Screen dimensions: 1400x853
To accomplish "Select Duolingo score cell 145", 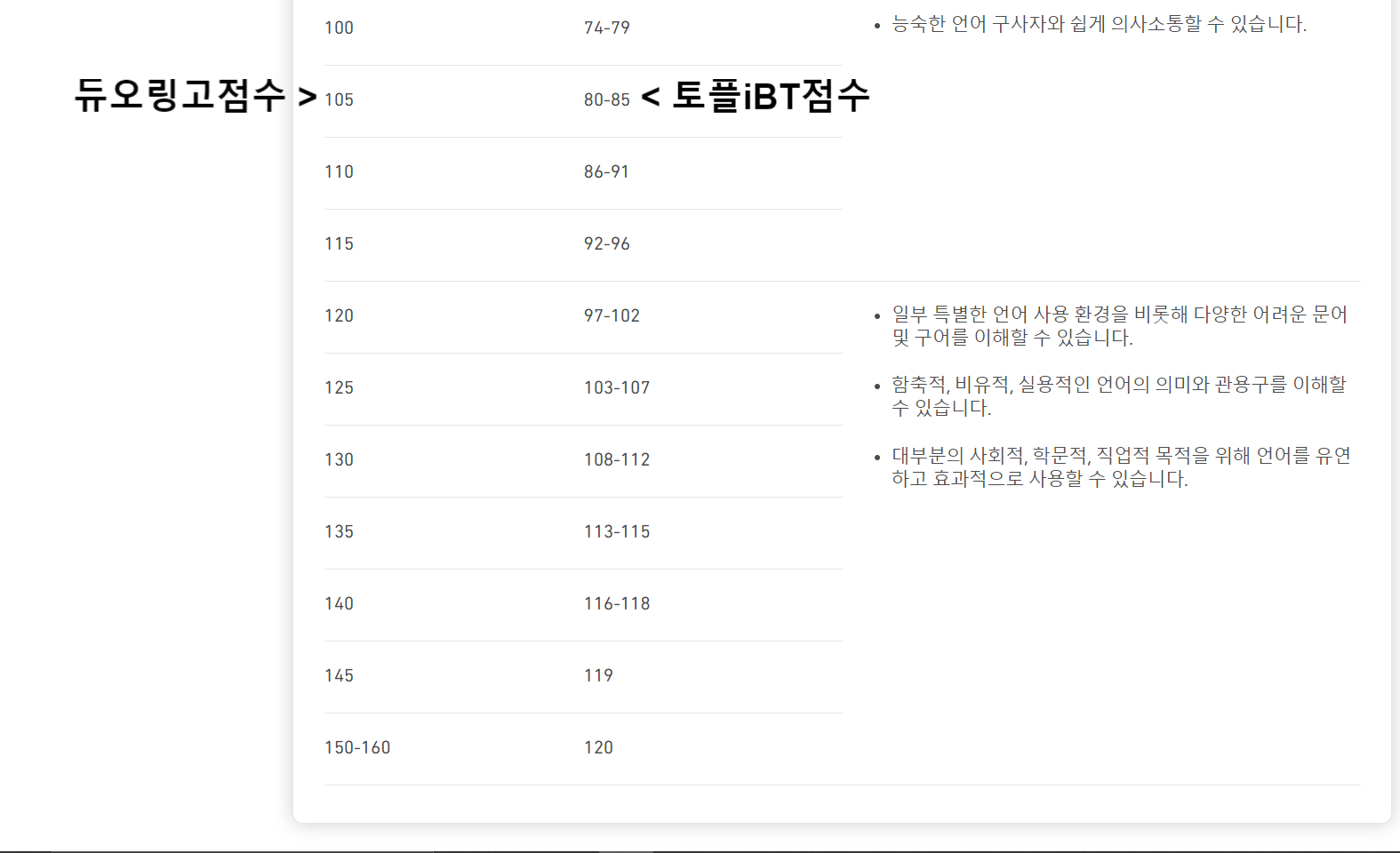I will tap(339, 675).
